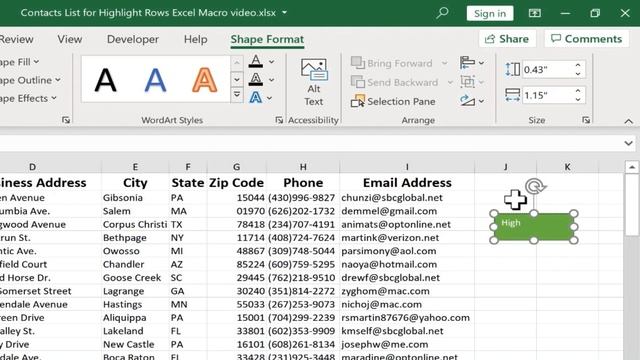Select the blue WordArt style A
The image size is (640, 360).
(155, 80)
